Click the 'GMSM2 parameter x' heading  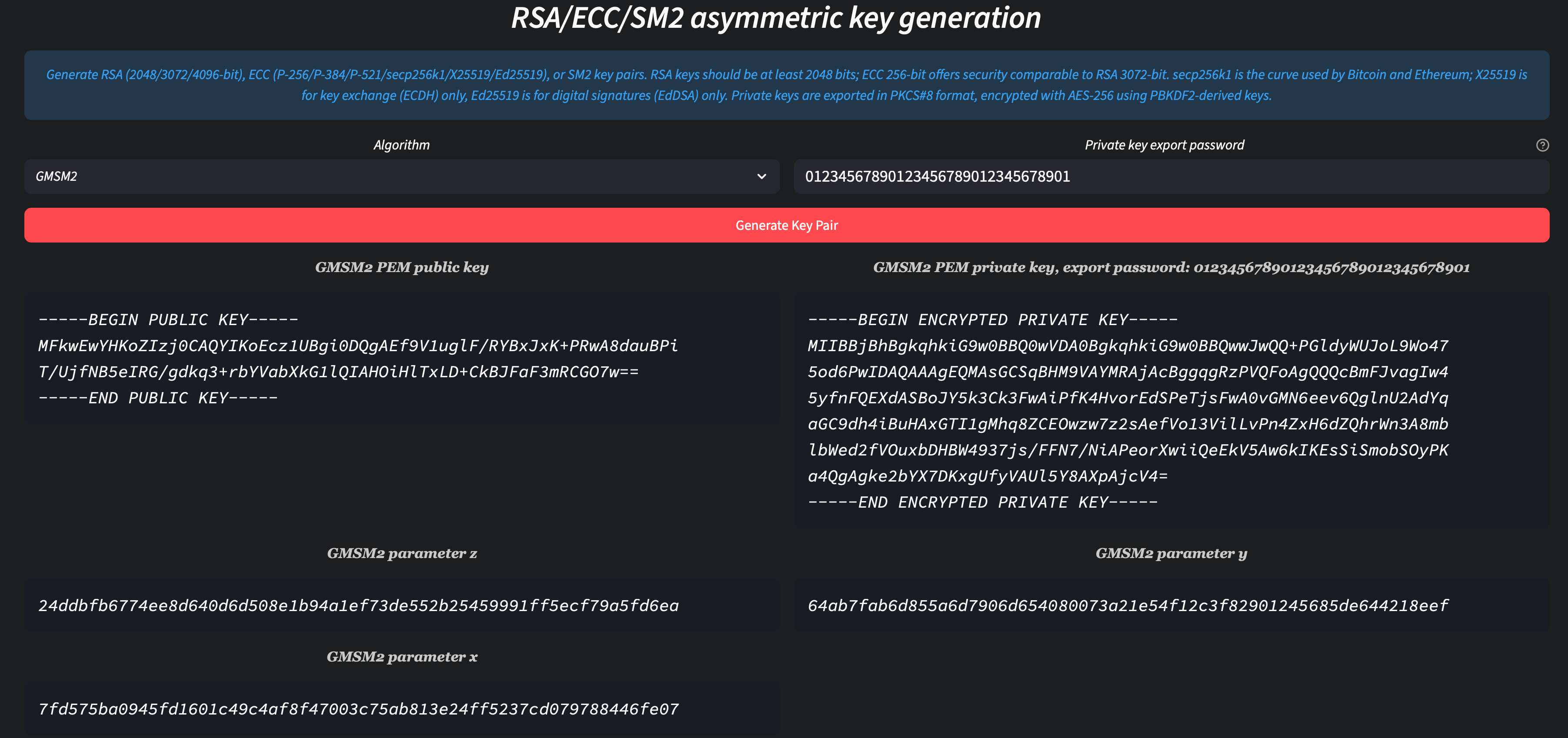(x=402, y=656)
